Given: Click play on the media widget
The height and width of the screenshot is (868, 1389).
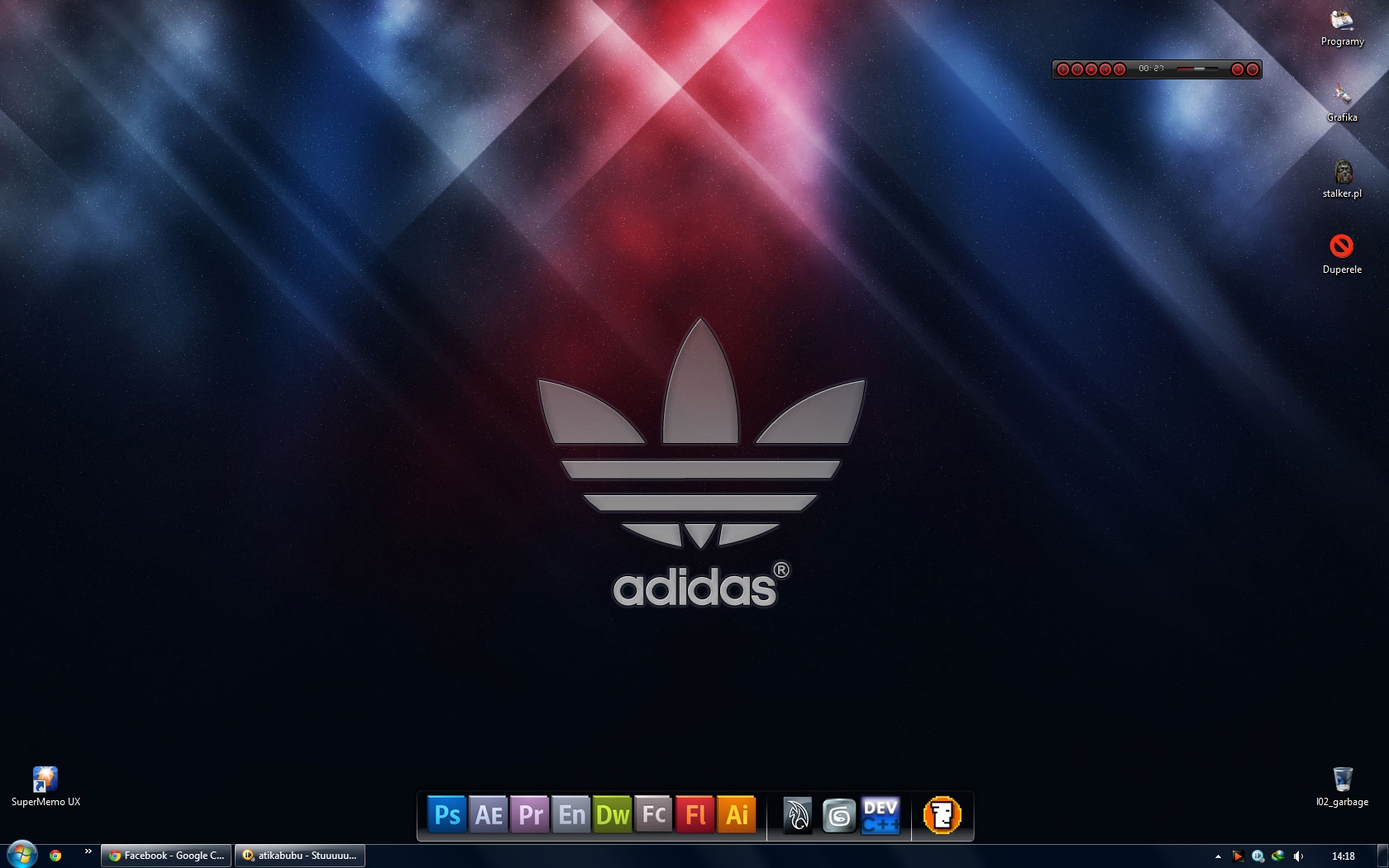Looking at the screenshot, I should [1063, 69].
